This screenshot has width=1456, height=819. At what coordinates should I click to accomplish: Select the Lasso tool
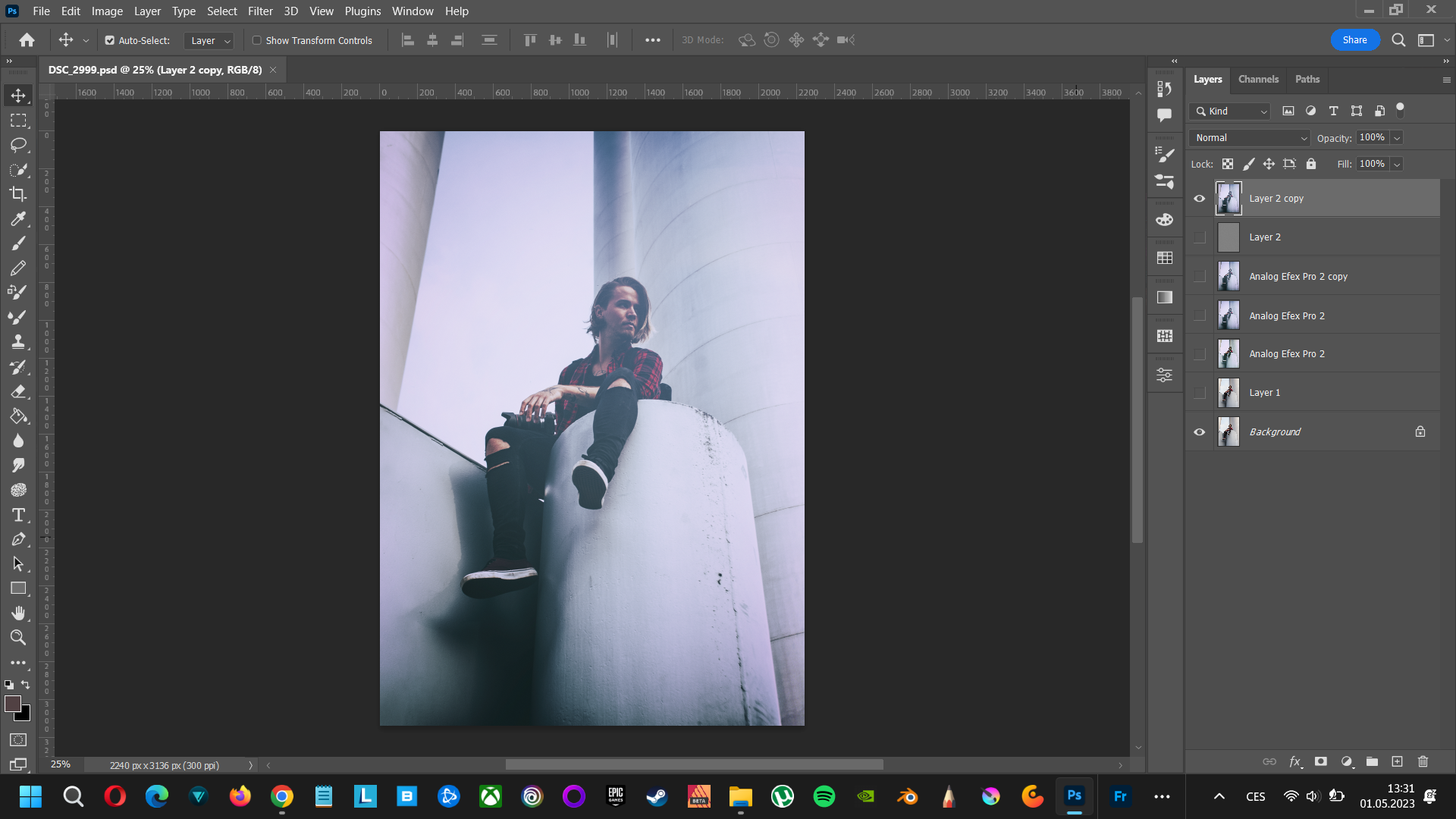click(x=18, y=145)
